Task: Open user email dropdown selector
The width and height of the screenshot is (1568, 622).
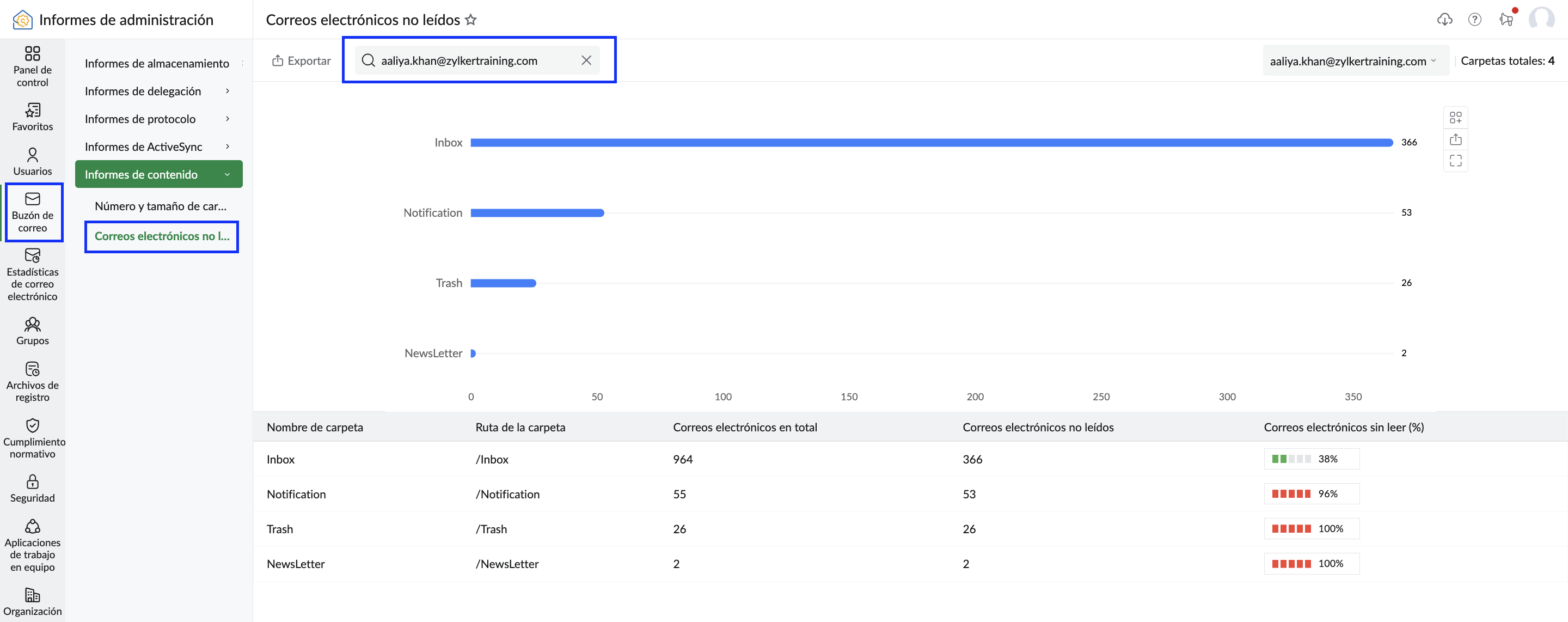Action: (x=1356, y=61)
